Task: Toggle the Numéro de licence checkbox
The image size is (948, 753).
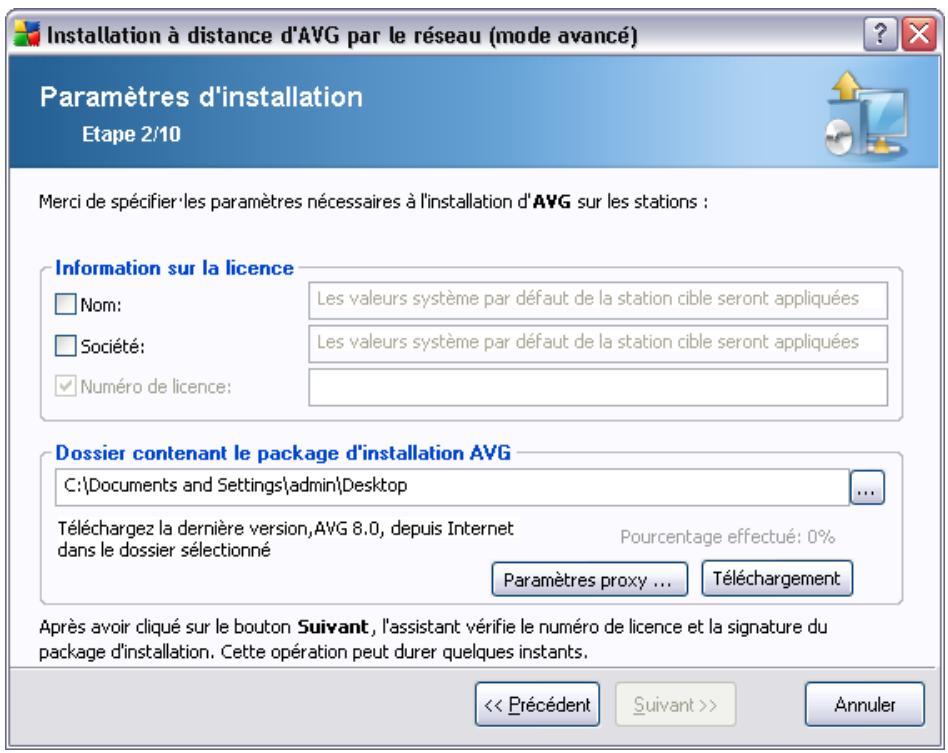Action: coord(65,386)
